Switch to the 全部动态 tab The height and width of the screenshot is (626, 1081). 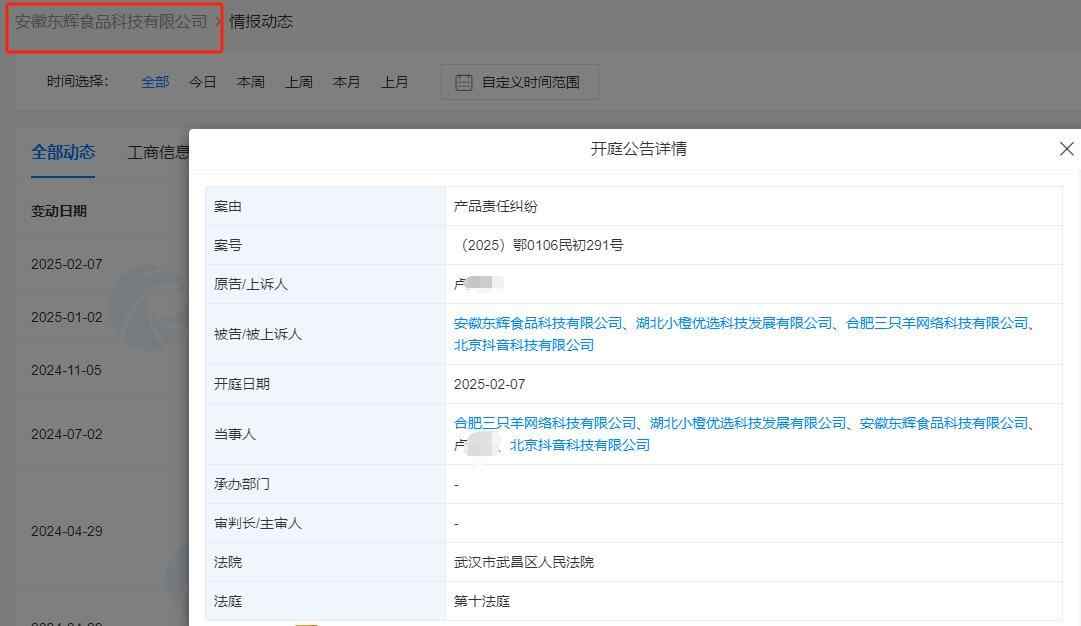click(63, 152)
